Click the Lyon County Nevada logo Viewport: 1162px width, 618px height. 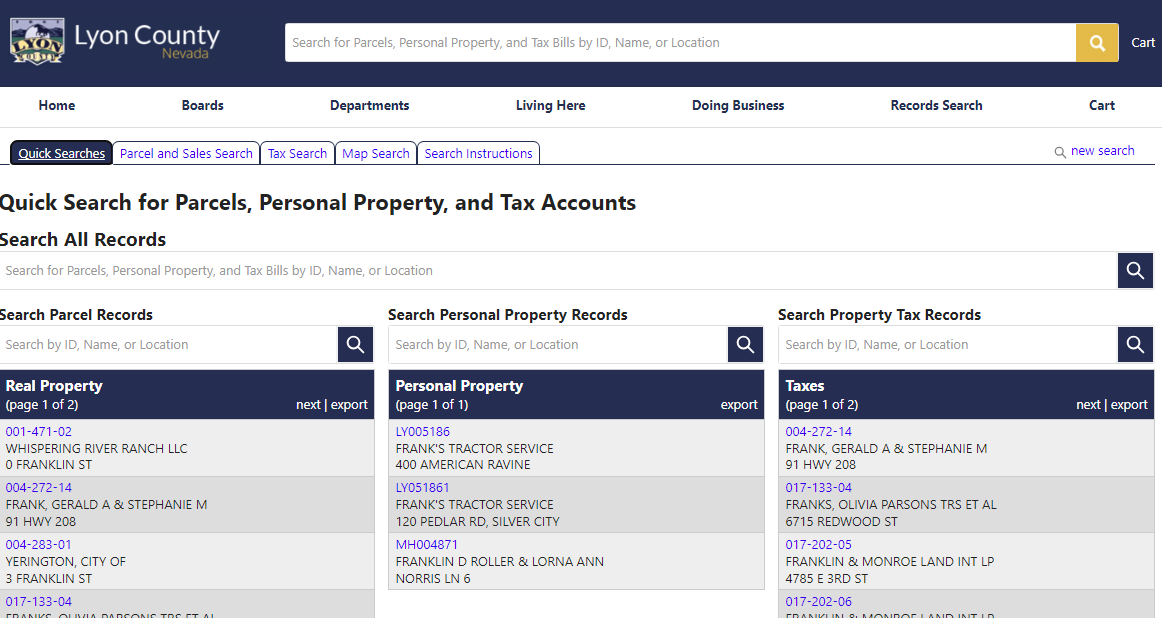[115, 41]
